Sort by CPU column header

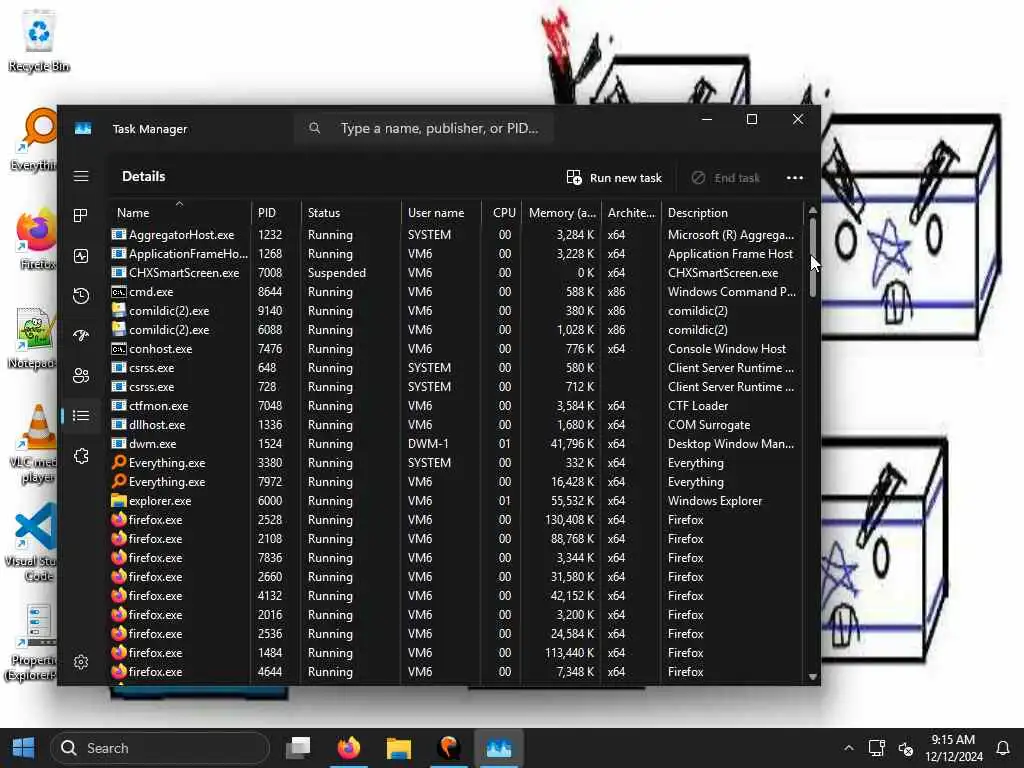pyautogui.click(x=502, y=213)
